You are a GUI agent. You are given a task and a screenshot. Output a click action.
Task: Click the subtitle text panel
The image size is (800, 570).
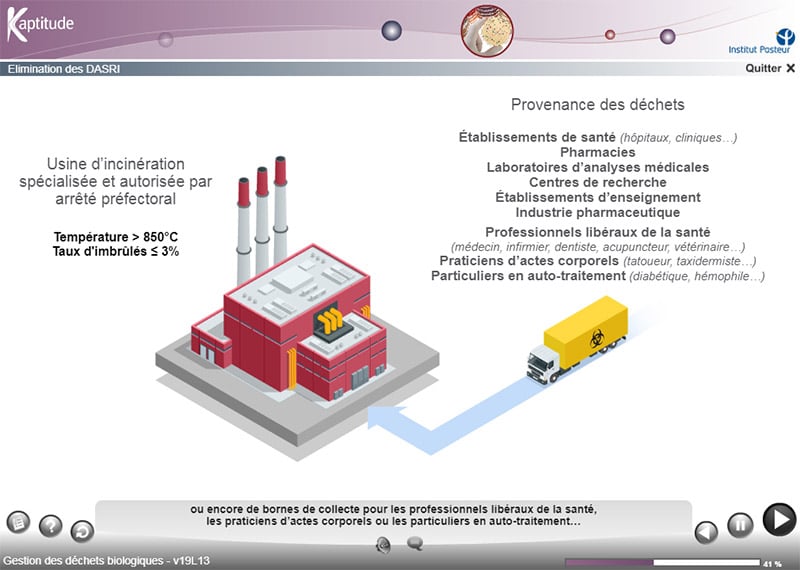[x=393, y=515]
